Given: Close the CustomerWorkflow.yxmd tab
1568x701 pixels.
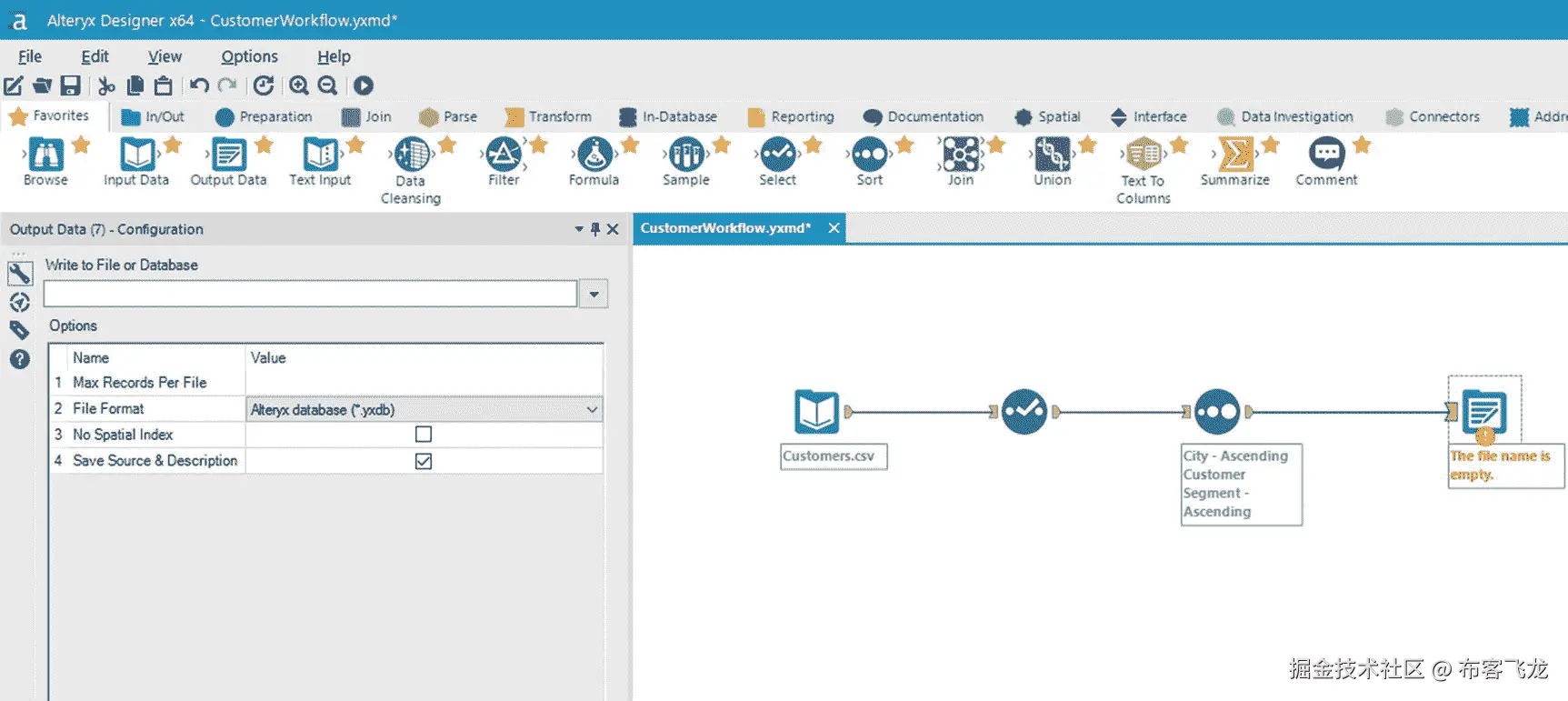Looking at the screenshot, I should pyautogui.click(x=834, y=228).
